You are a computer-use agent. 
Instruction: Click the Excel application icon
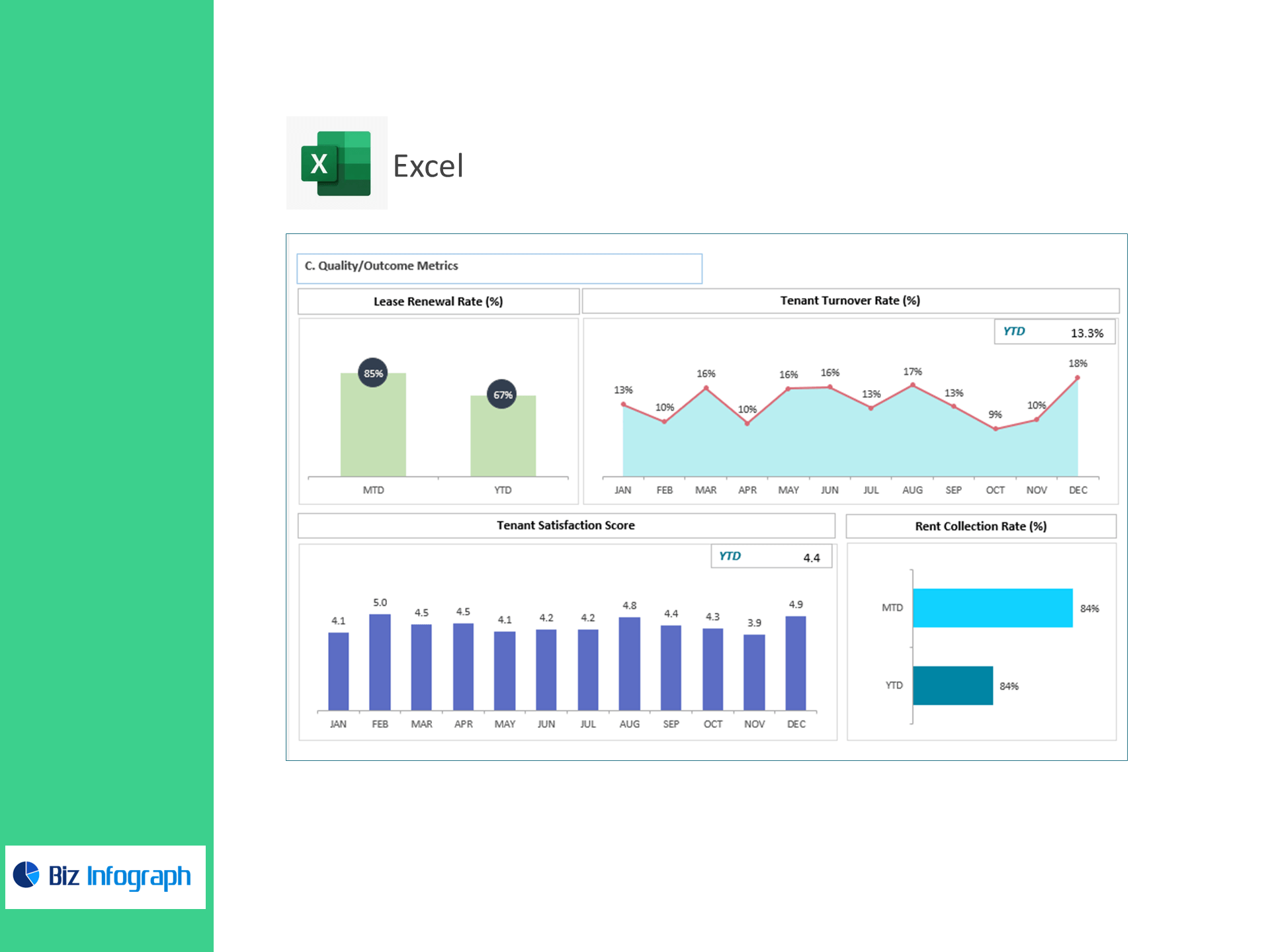[336, 163]
